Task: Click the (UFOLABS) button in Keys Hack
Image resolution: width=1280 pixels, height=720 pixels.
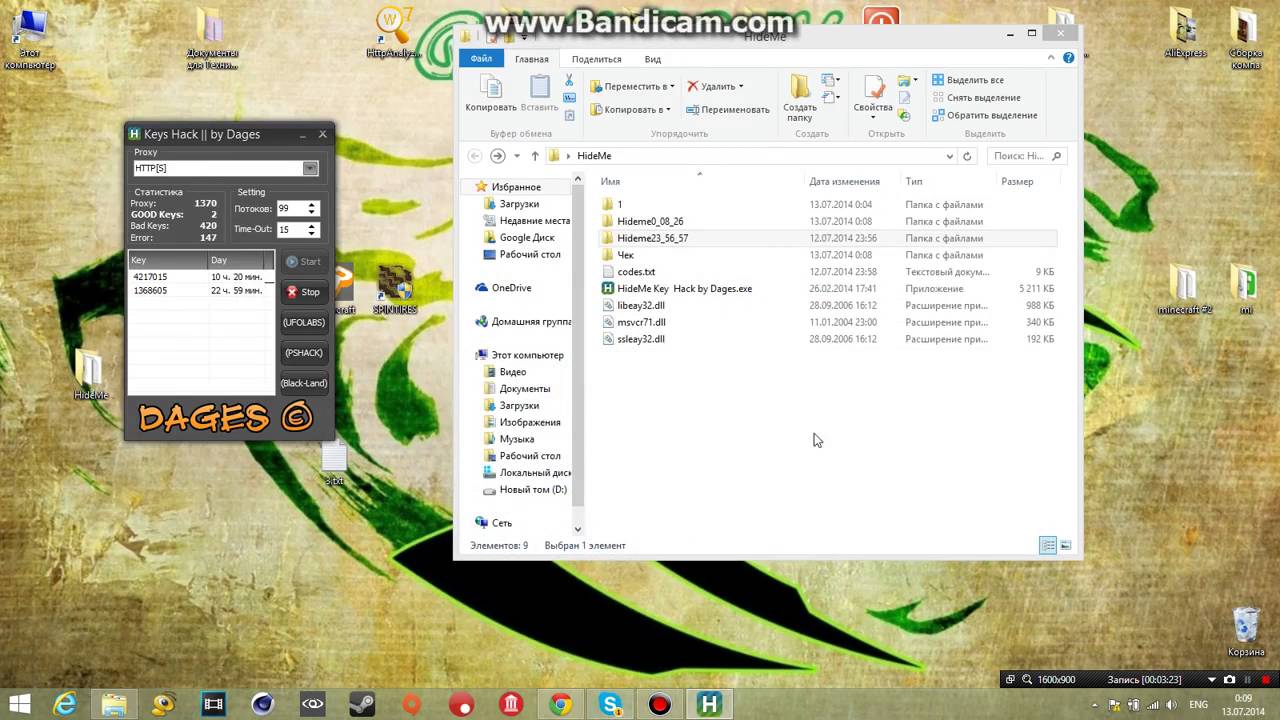Action: point(303,322)
